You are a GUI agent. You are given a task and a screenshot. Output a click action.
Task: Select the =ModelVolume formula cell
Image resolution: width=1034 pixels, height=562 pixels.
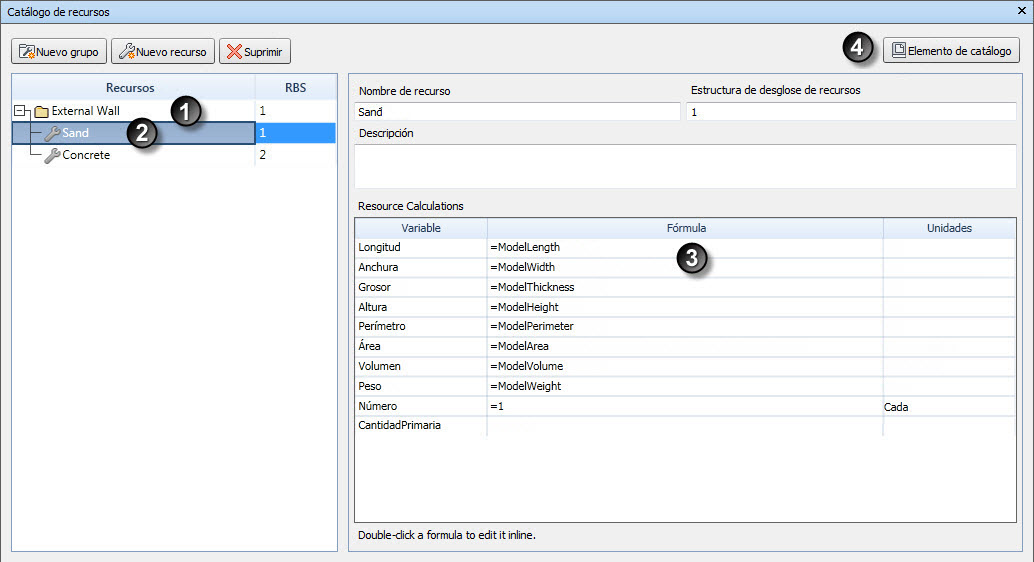(x=685, y=366)
